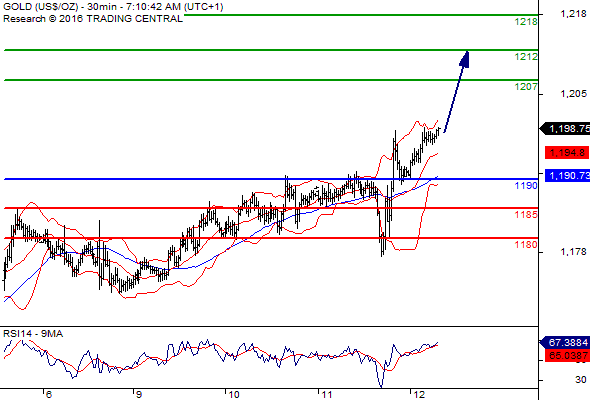590x400 pixels.
Task: Click date label 6 on time axis
Action: pos(48,395)
